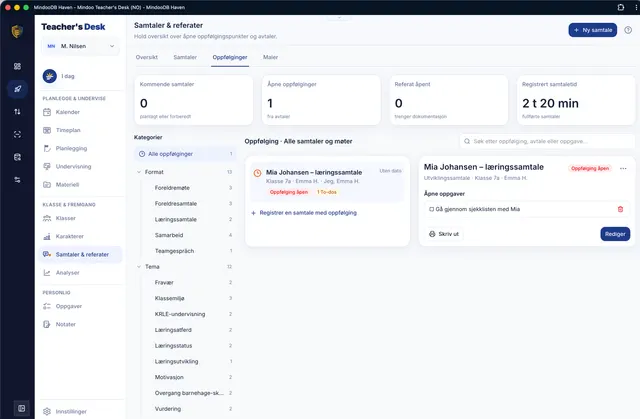Delete task with red trash icon

620,209
